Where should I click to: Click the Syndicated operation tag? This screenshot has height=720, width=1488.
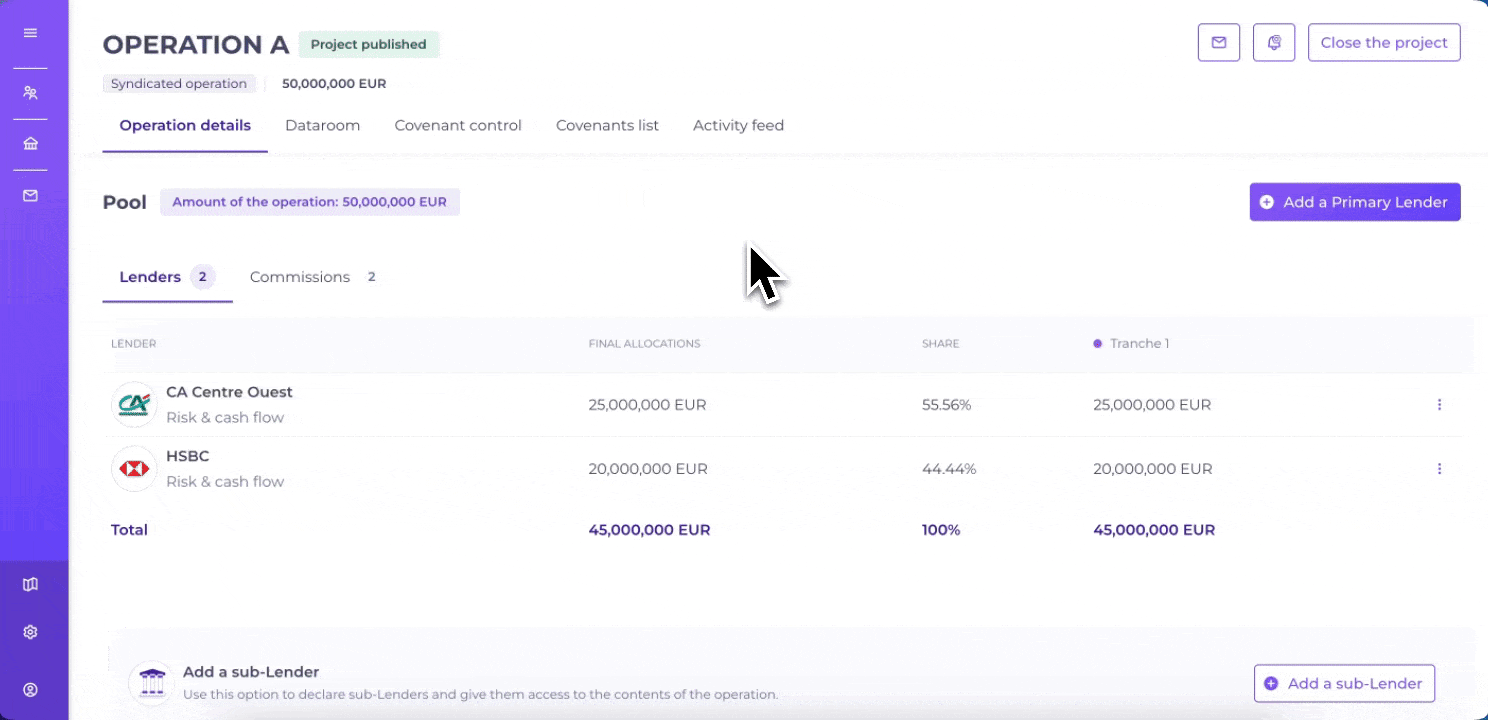(179, 84)
